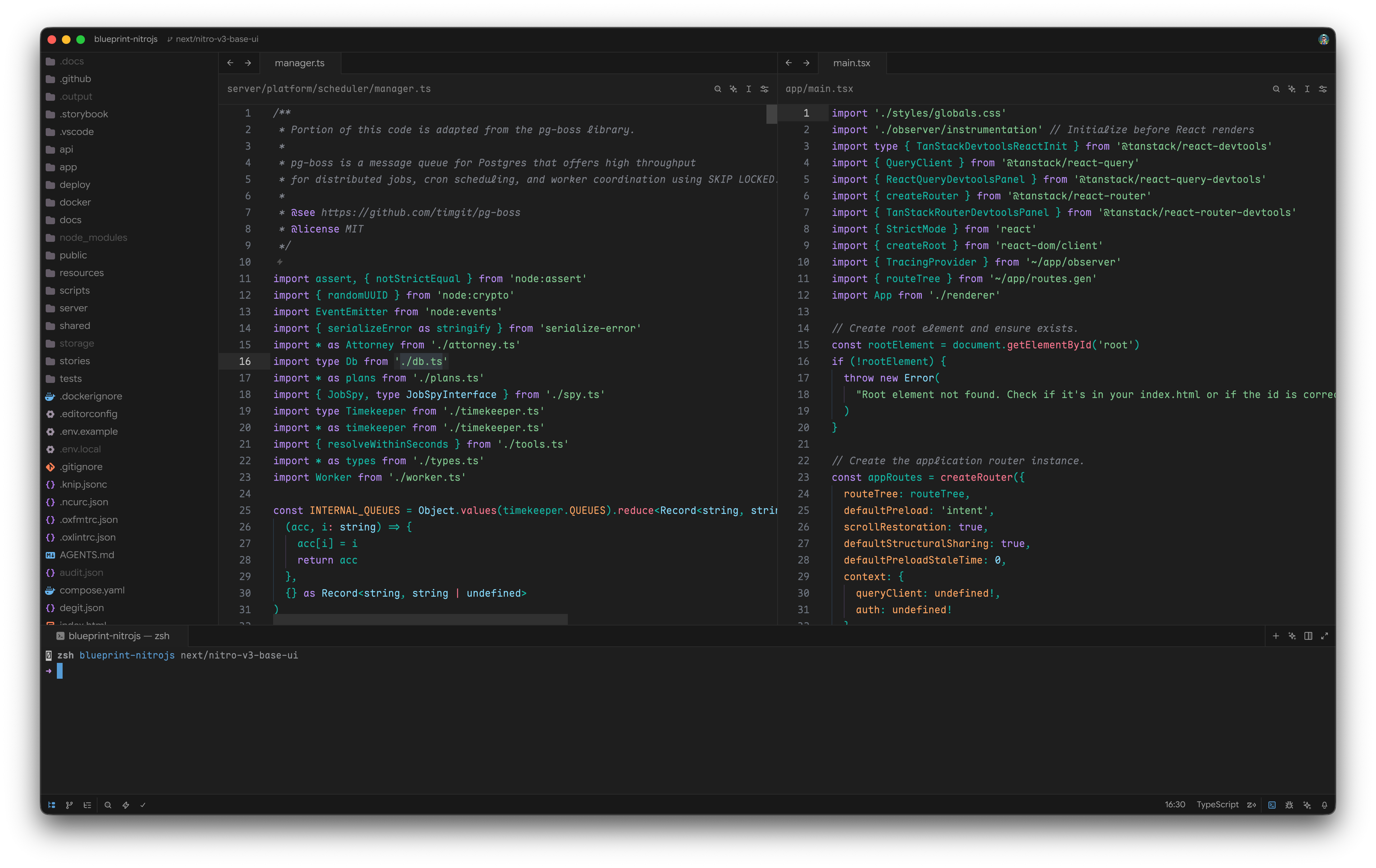This screenshot has height=868, width=1376.
Task: Open the git panel branch icon
Action: pos(69,805)
